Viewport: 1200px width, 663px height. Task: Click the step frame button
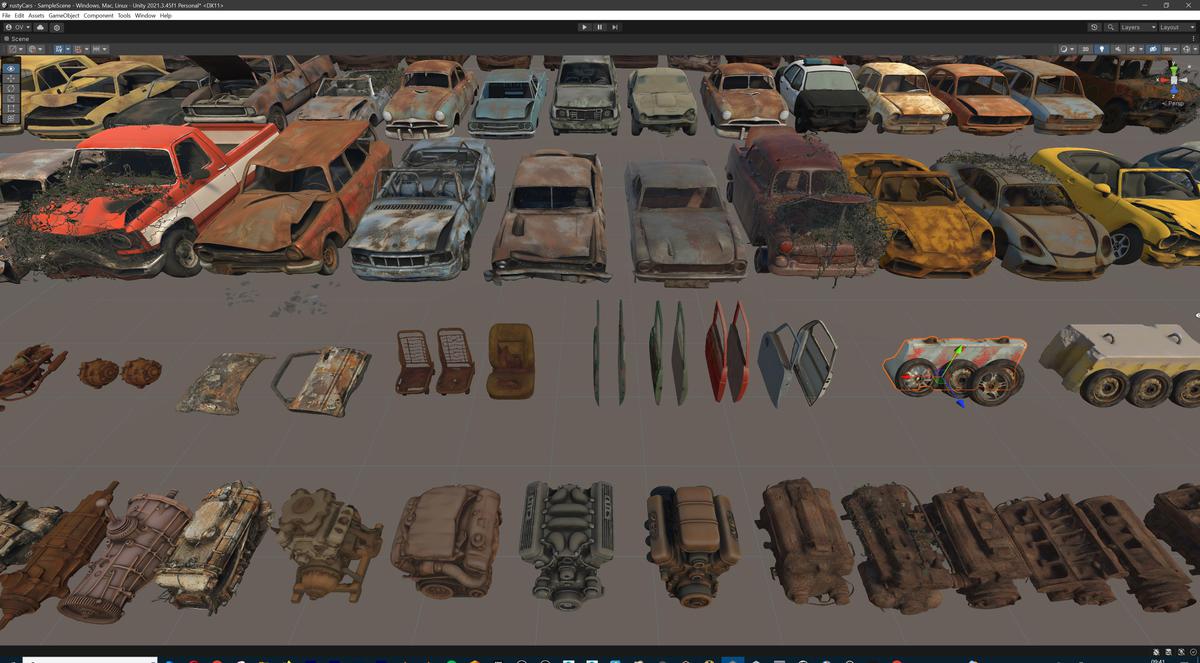(x=613, y=27)
